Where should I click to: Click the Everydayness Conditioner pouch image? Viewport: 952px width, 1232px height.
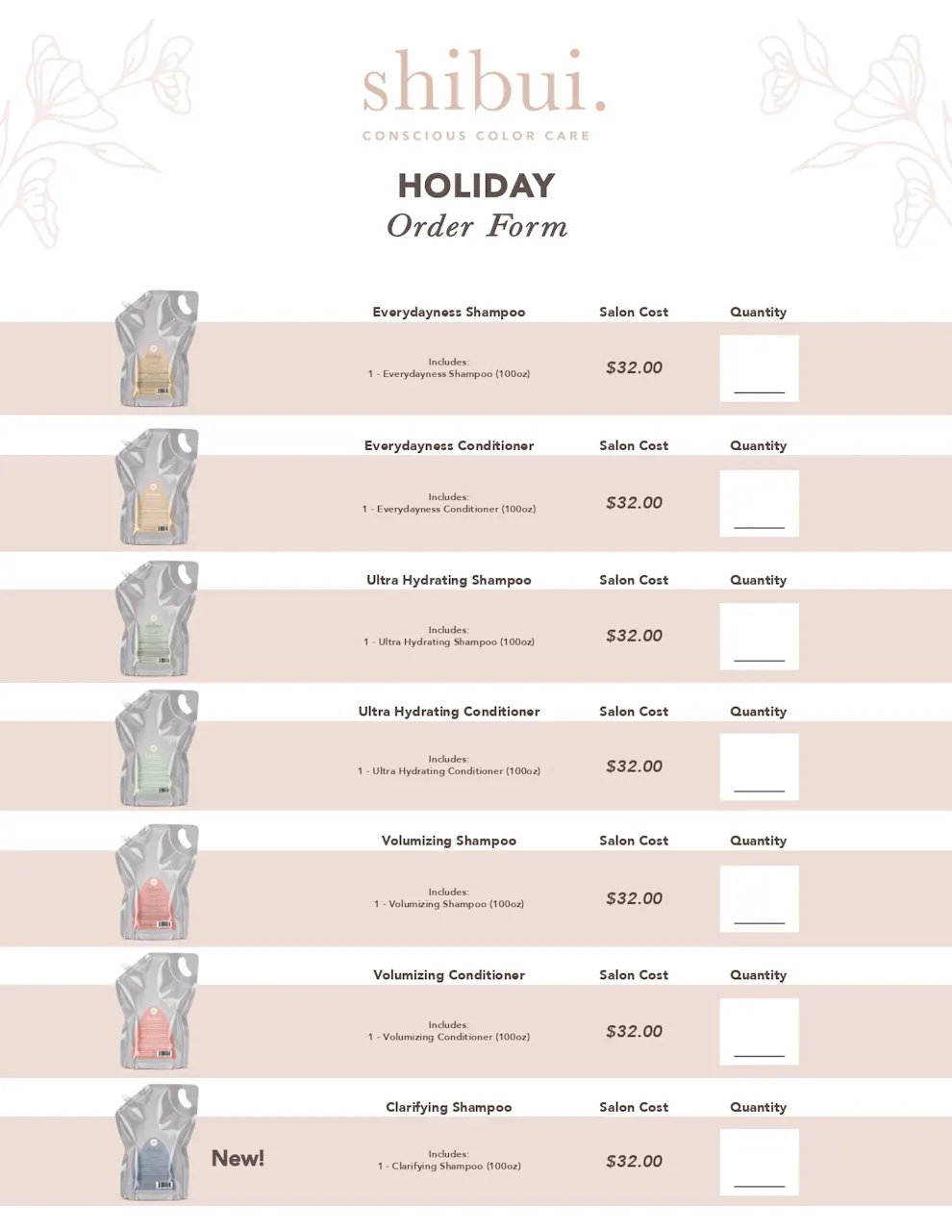[157, 487]
